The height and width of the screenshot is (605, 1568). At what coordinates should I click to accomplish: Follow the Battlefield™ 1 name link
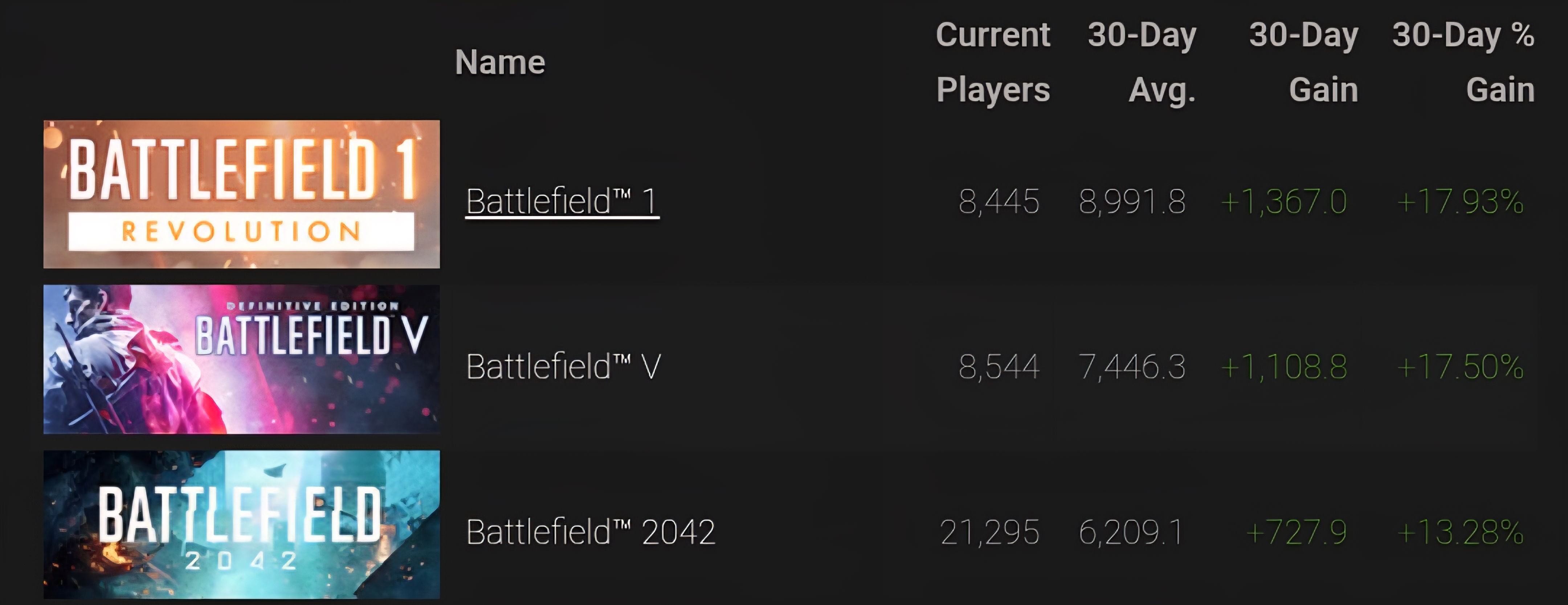(562, 201)
